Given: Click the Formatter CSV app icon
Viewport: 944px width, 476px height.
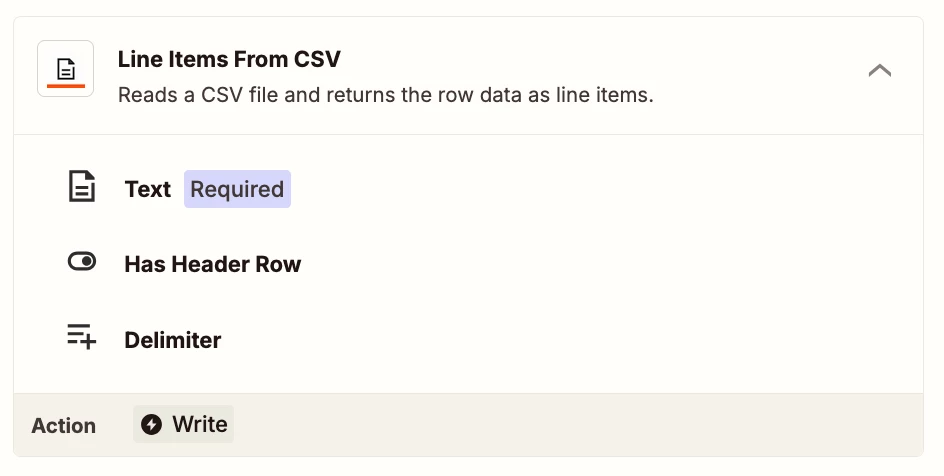Looking at the screenshot, I should tap(66, 69).
